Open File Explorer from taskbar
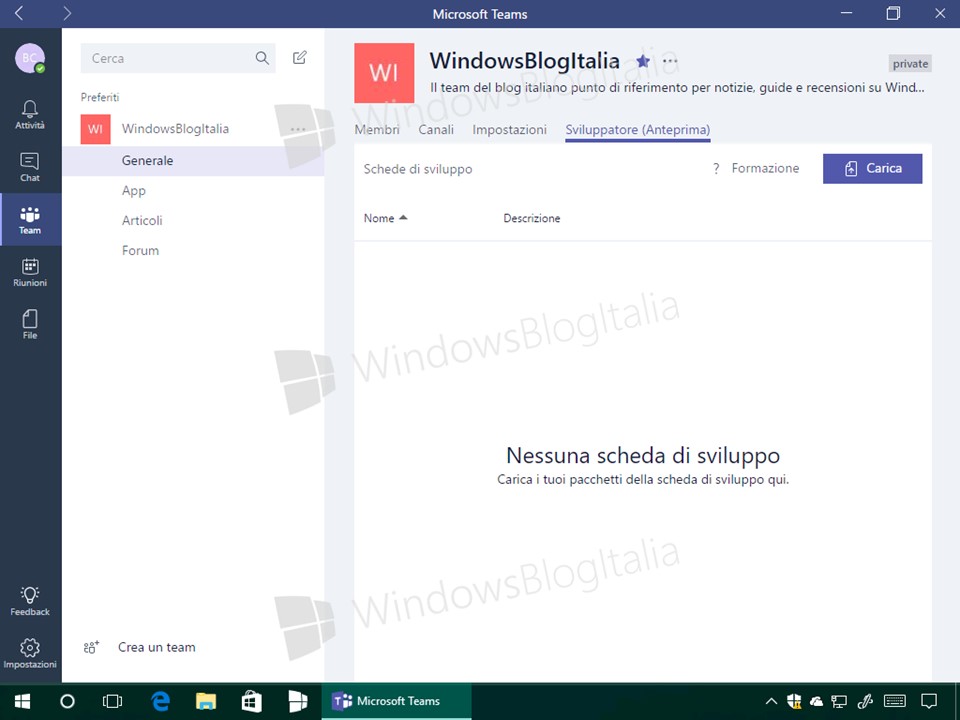This screenshot has width=960, height=720. 206,701
